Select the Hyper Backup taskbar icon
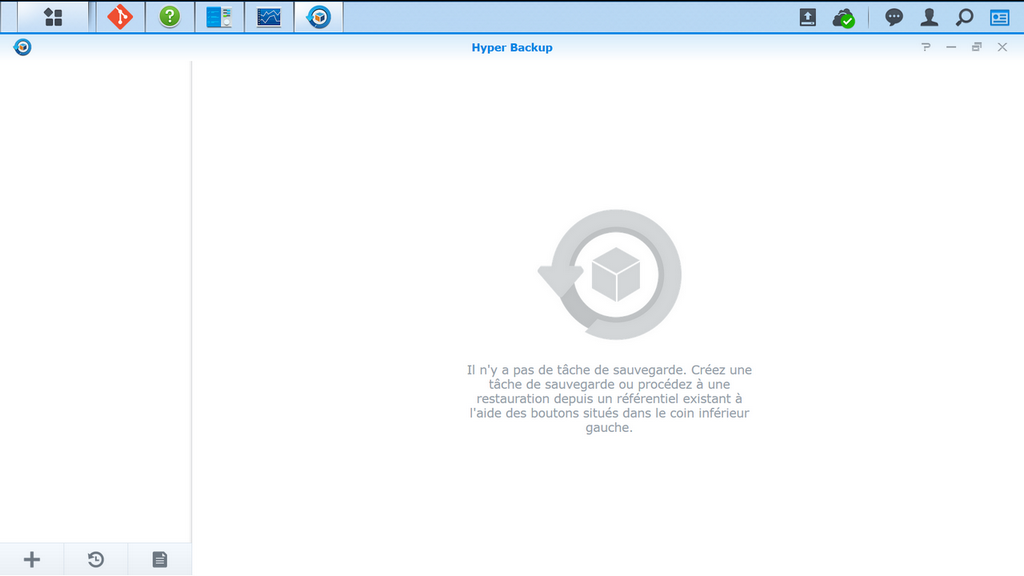Screen dimensions: 1024x576 pyautogui.click(x=319, y=17)
